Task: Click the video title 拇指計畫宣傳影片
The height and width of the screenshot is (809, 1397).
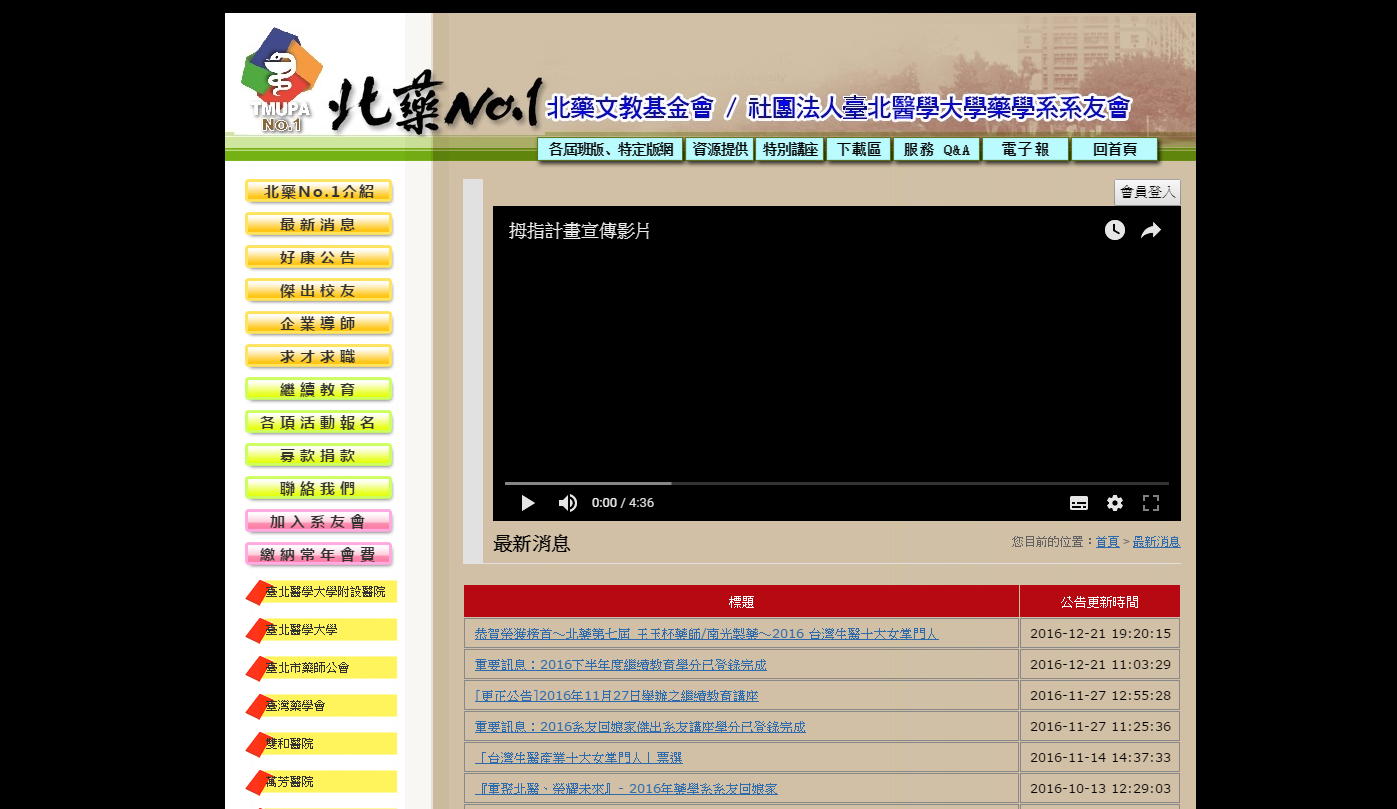Action: click(x=579, y=231)
